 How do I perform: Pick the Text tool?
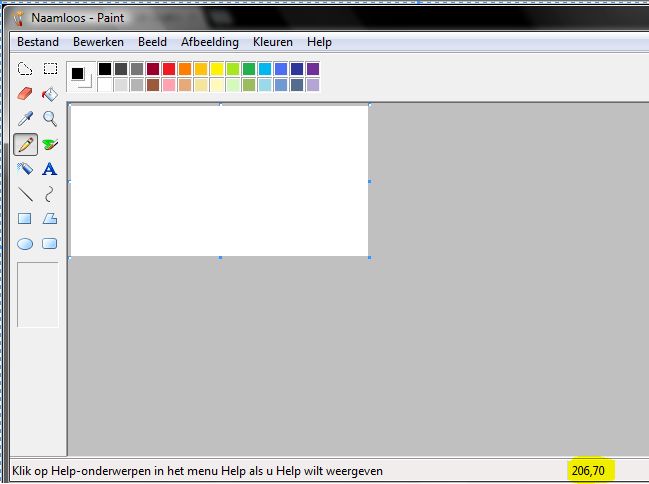coord(50,169)
